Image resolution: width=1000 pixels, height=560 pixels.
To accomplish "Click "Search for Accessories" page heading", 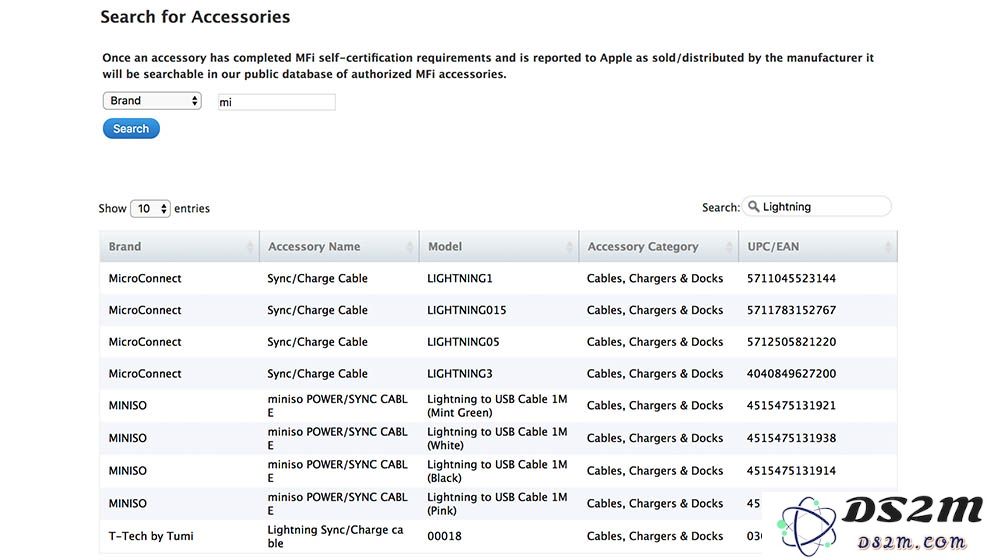I will pos(195,17).
